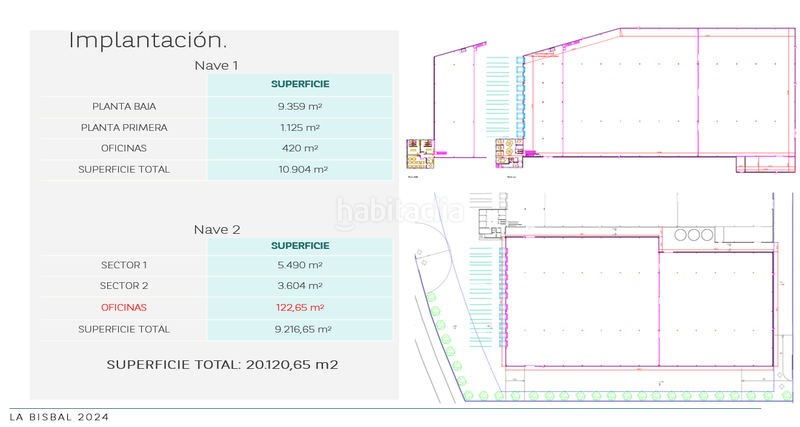Screen dimensions: 800x427
Task: Click the SECTOR 1 row label
Action: 124,266
